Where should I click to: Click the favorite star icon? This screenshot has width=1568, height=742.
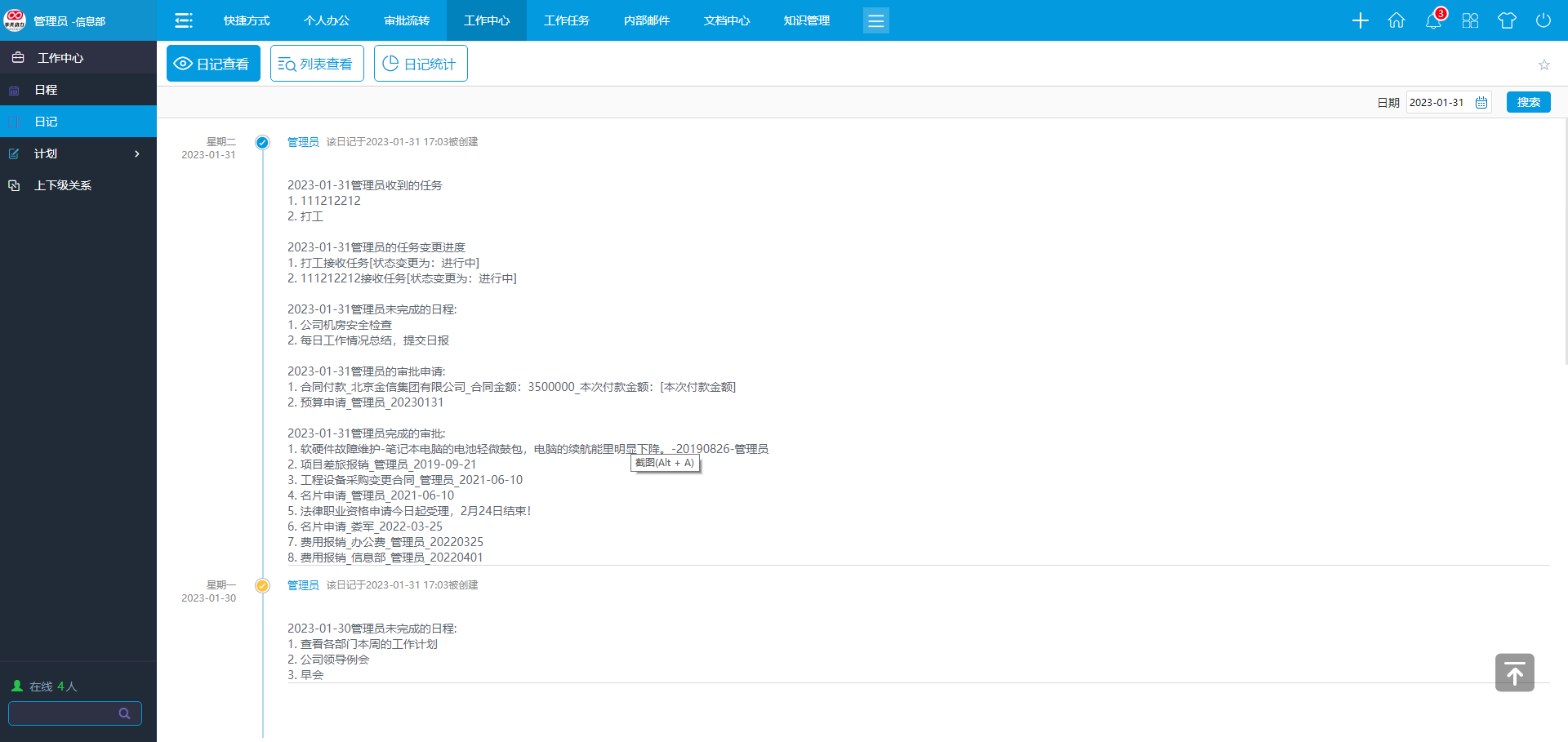[1543, 64]
